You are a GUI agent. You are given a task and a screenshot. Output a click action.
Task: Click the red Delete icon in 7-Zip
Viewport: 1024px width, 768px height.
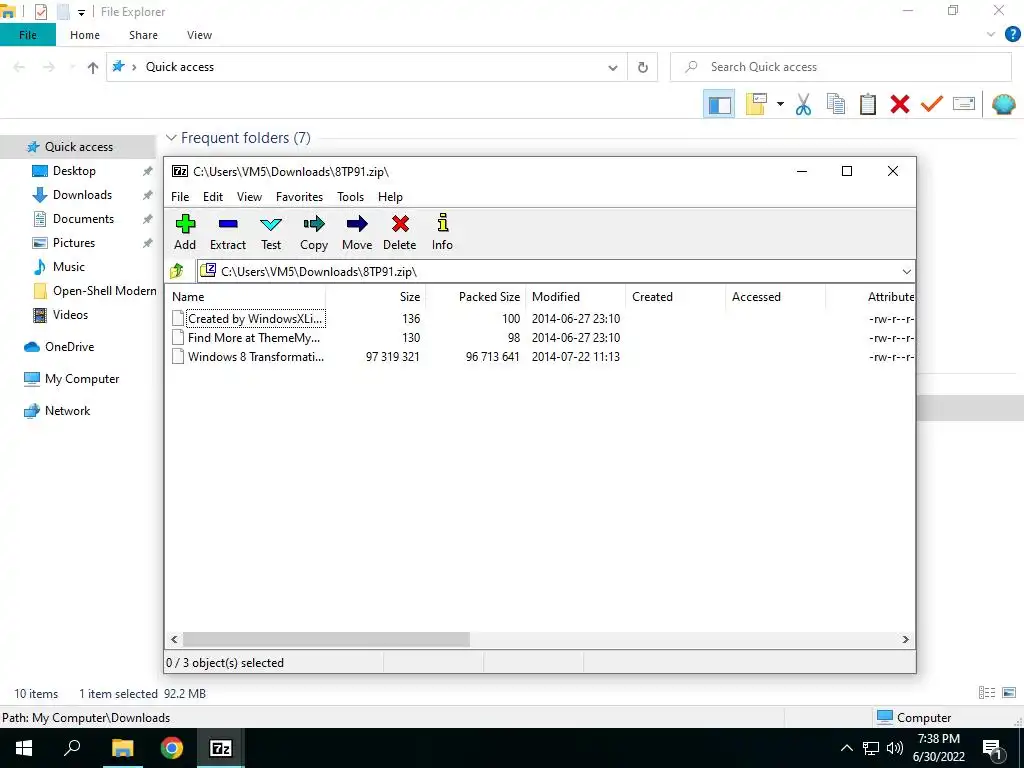400,232
